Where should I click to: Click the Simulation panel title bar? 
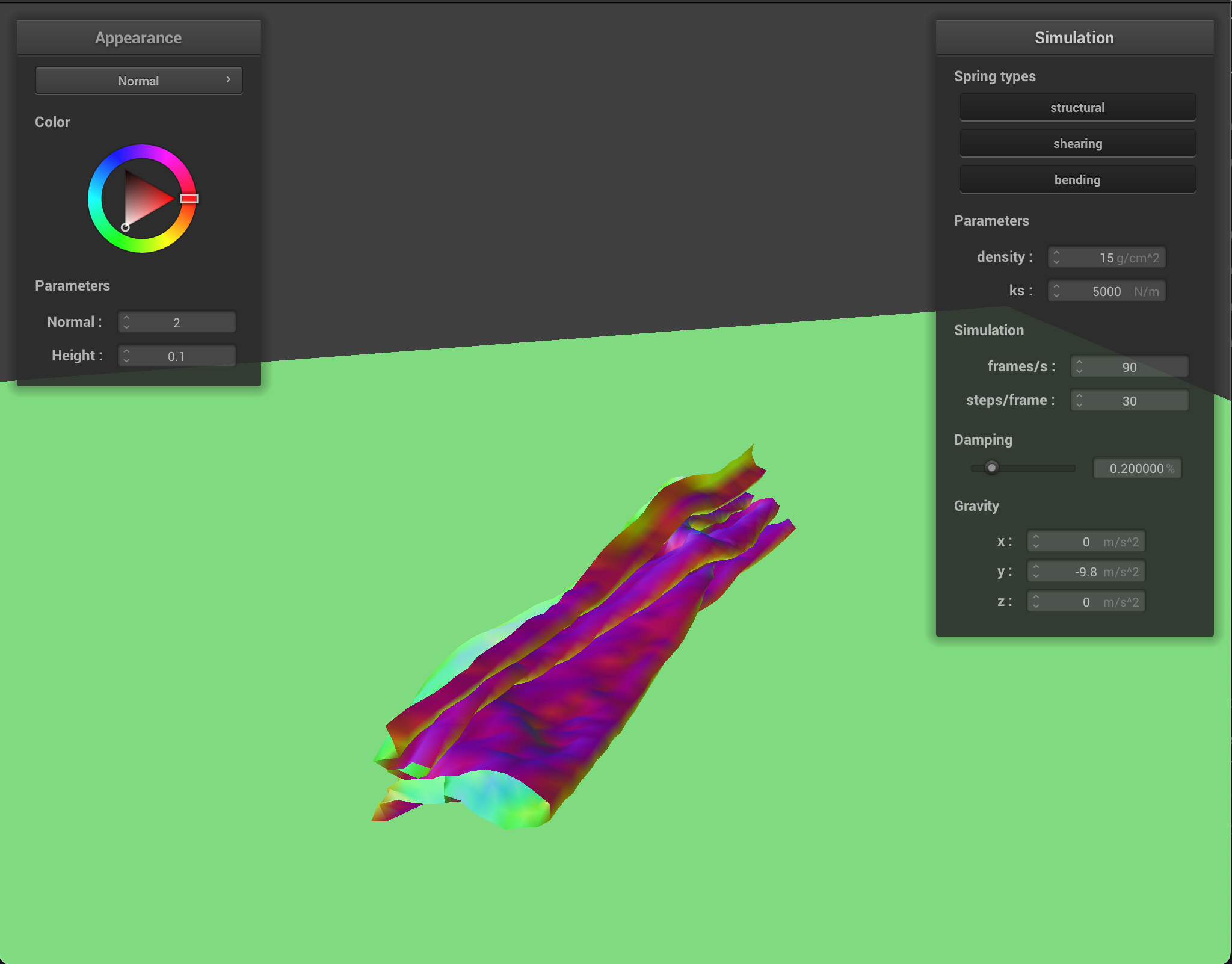1074,37
